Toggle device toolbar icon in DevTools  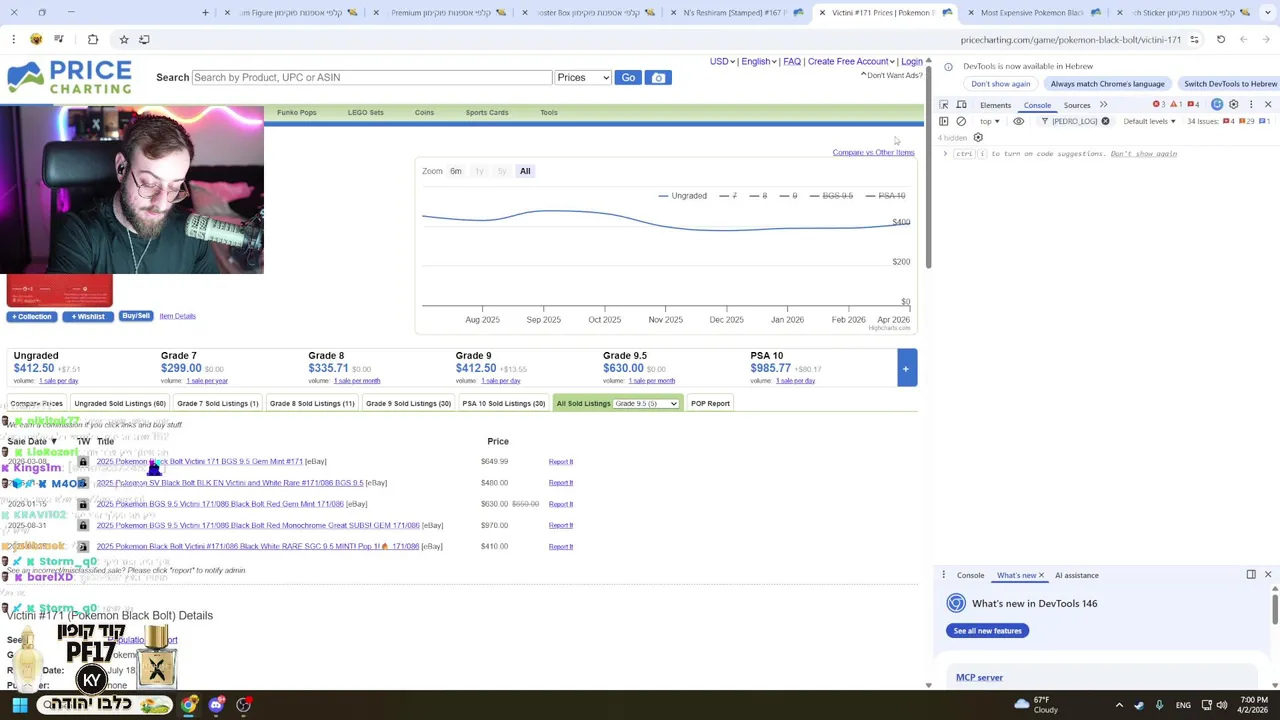click(961, 105)
